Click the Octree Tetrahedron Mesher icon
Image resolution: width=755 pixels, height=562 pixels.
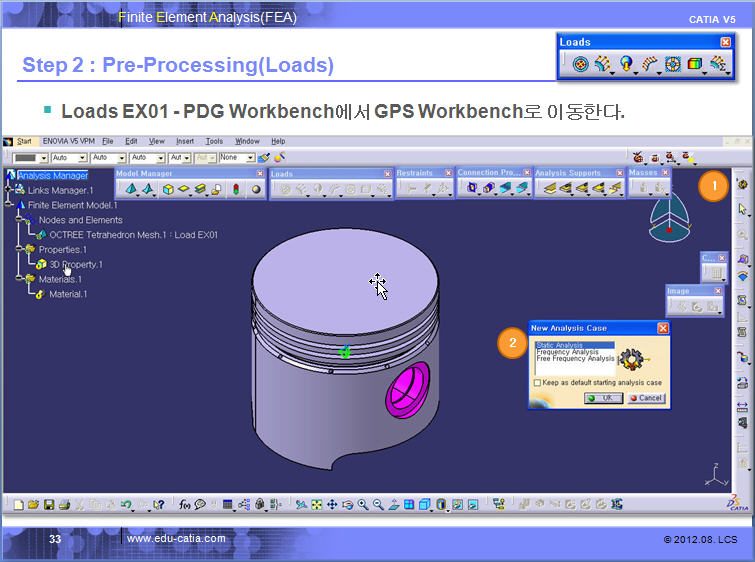(130, 188)
